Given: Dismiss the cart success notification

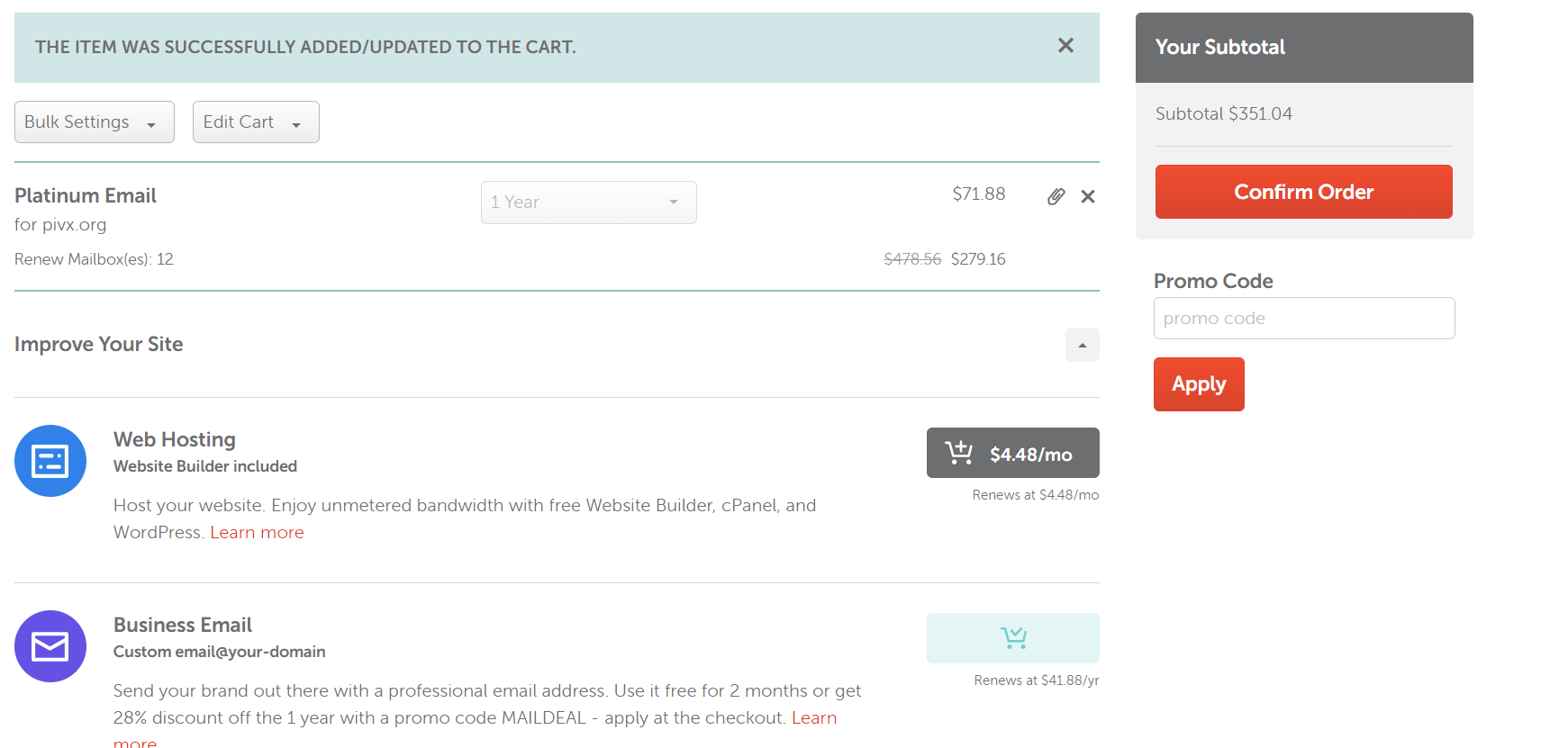Looking at the screenshot, I should pyautogui.click(x=1065, y=46).
